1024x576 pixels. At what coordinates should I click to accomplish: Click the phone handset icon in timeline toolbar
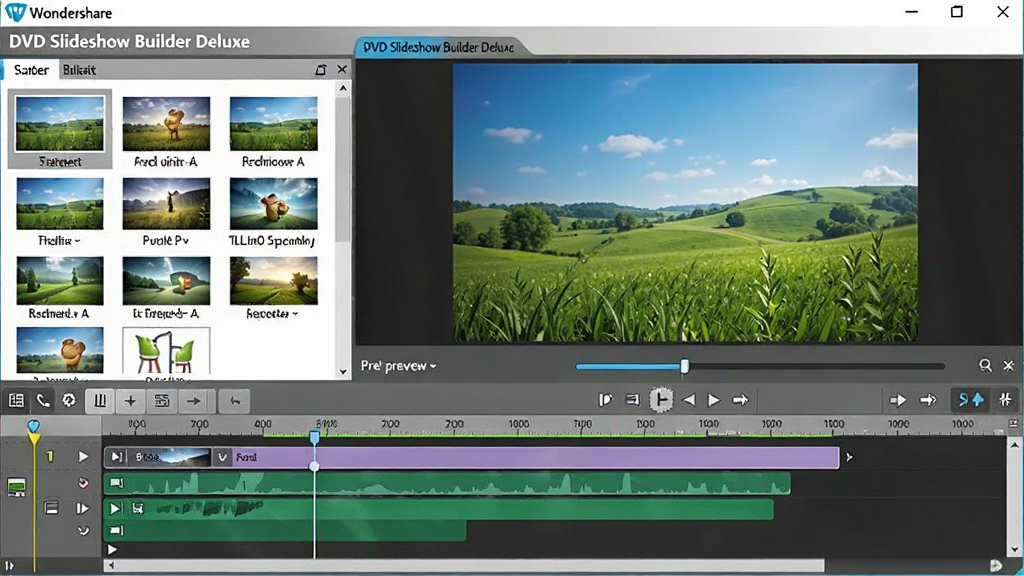[x=43, y=400]
